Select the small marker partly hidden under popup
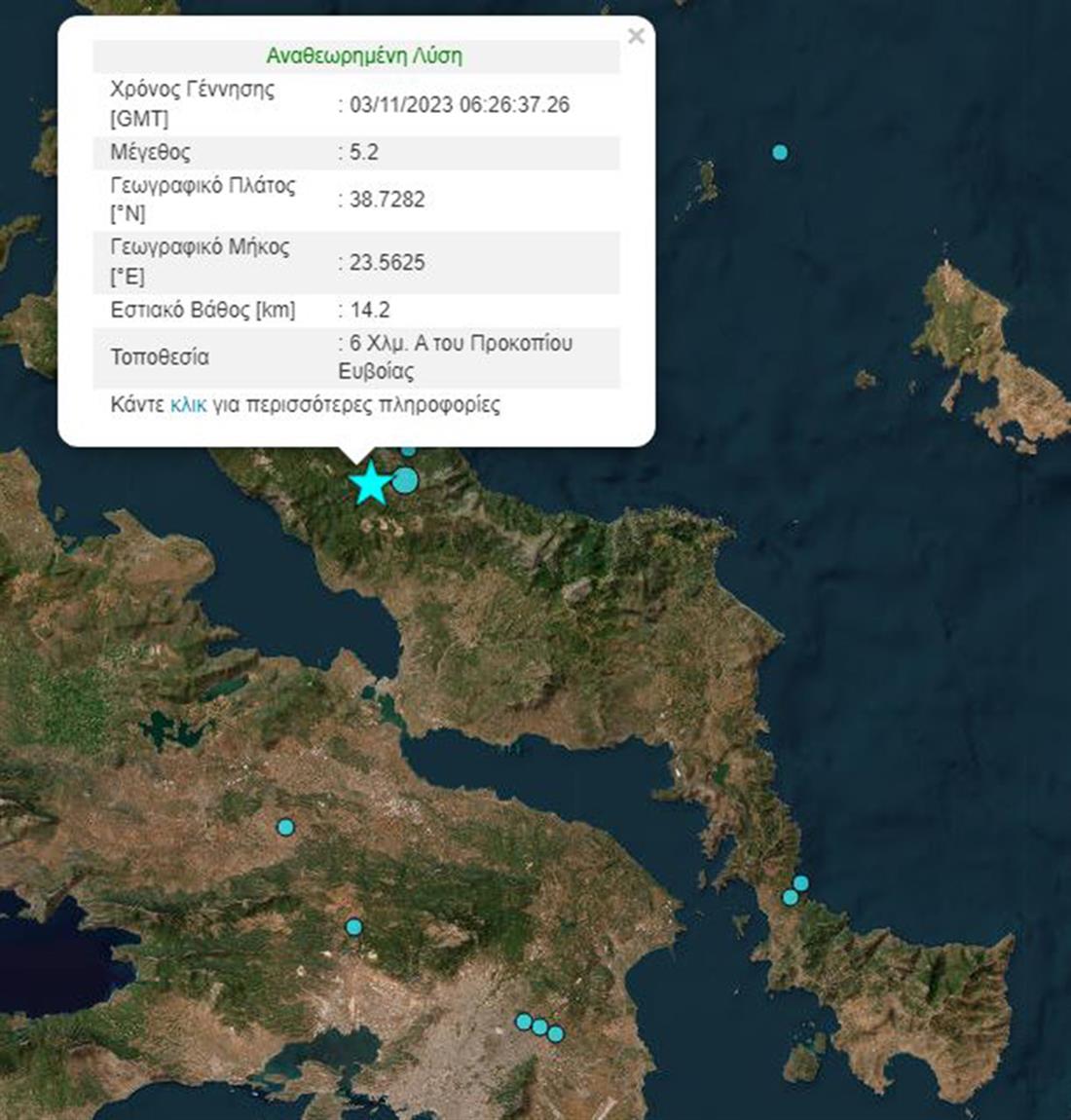Image resolution: width=1071 pixels, height=1120 pixels. point(409,450)
